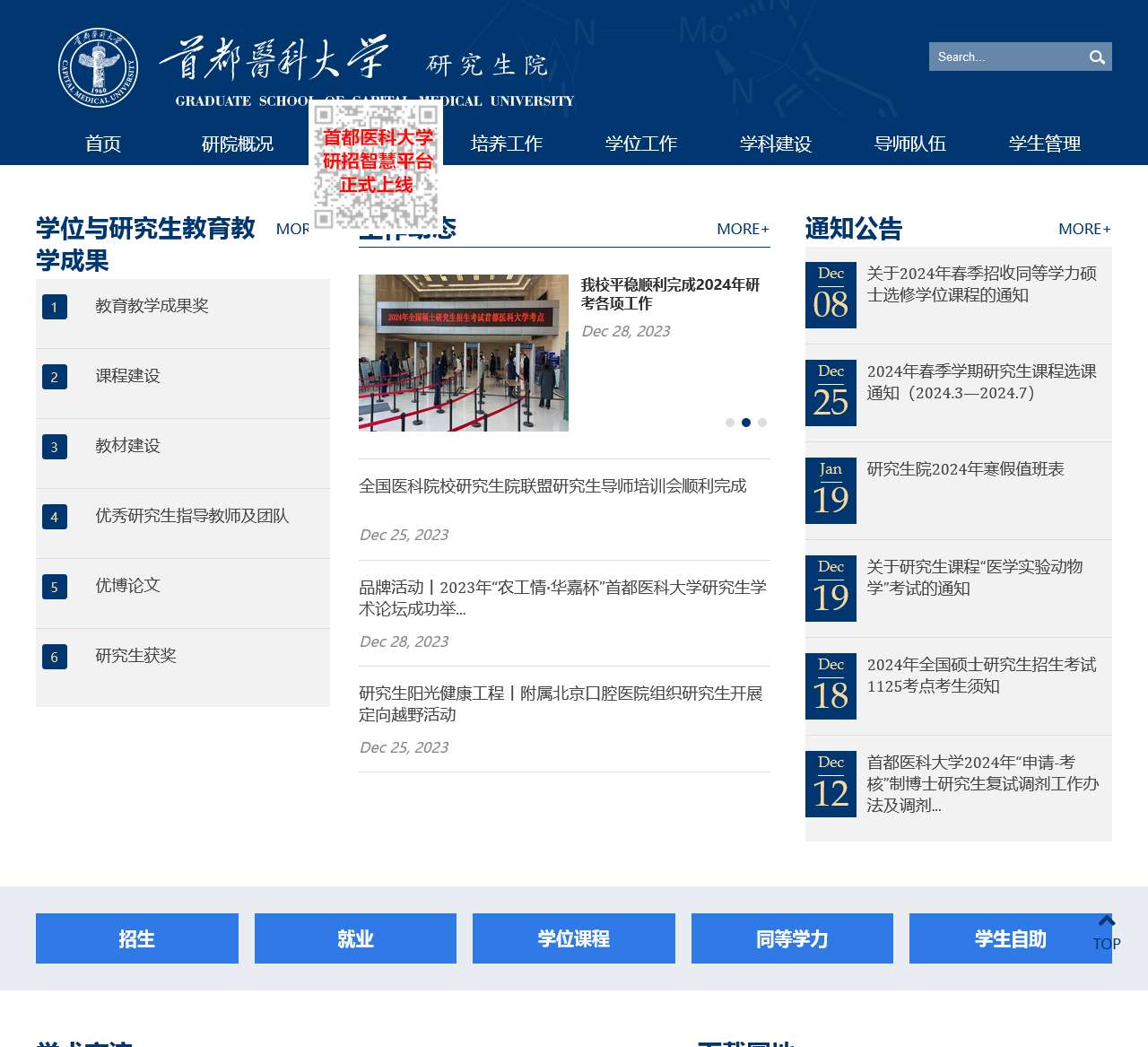Click number badge 1 beside 教育教学成果奖
The width and height of the screenshot is (1148, 1047).
pos(55,307)
